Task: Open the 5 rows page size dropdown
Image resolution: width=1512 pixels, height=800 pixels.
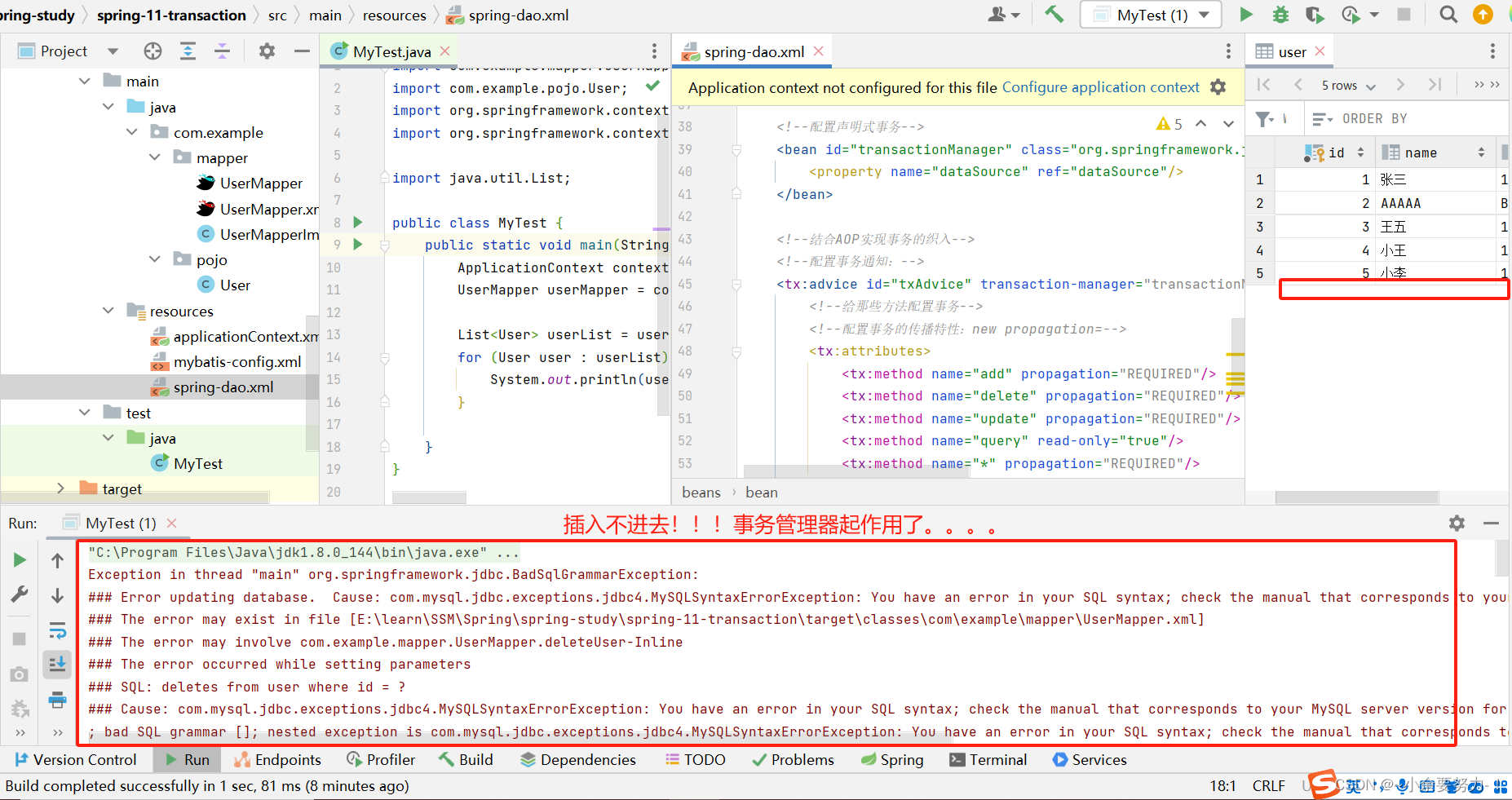Action: 1348,86
